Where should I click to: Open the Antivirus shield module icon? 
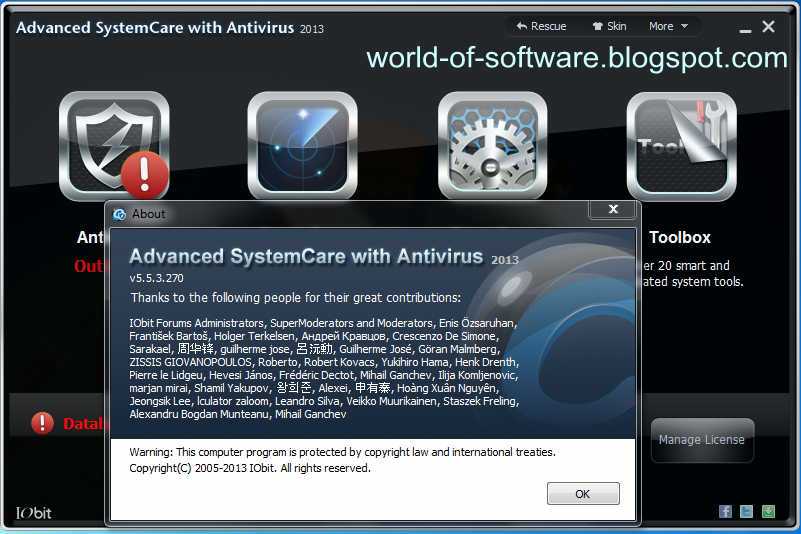(x=114, y=146)
